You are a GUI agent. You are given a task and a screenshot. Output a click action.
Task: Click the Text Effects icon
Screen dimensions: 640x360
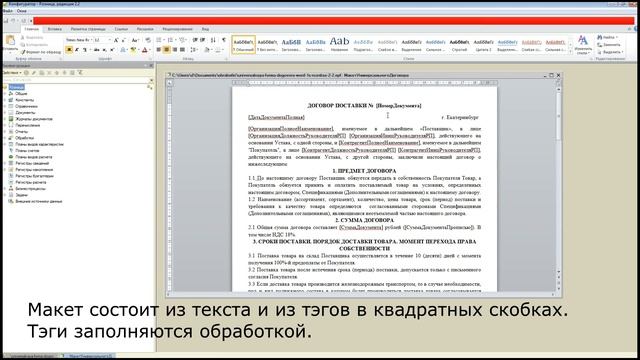coord(123,50)
